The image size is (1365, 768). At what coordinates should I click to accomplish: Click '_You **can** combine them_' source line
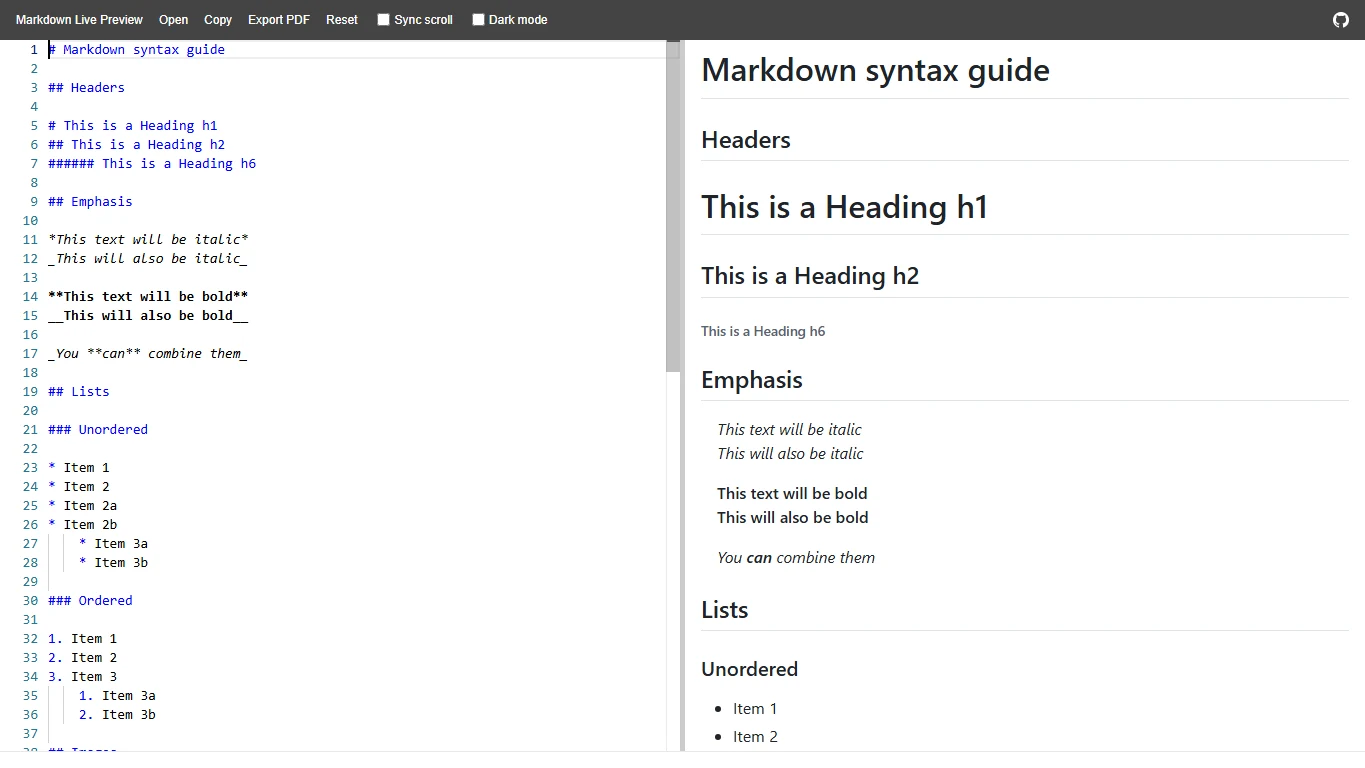(148, 353)
